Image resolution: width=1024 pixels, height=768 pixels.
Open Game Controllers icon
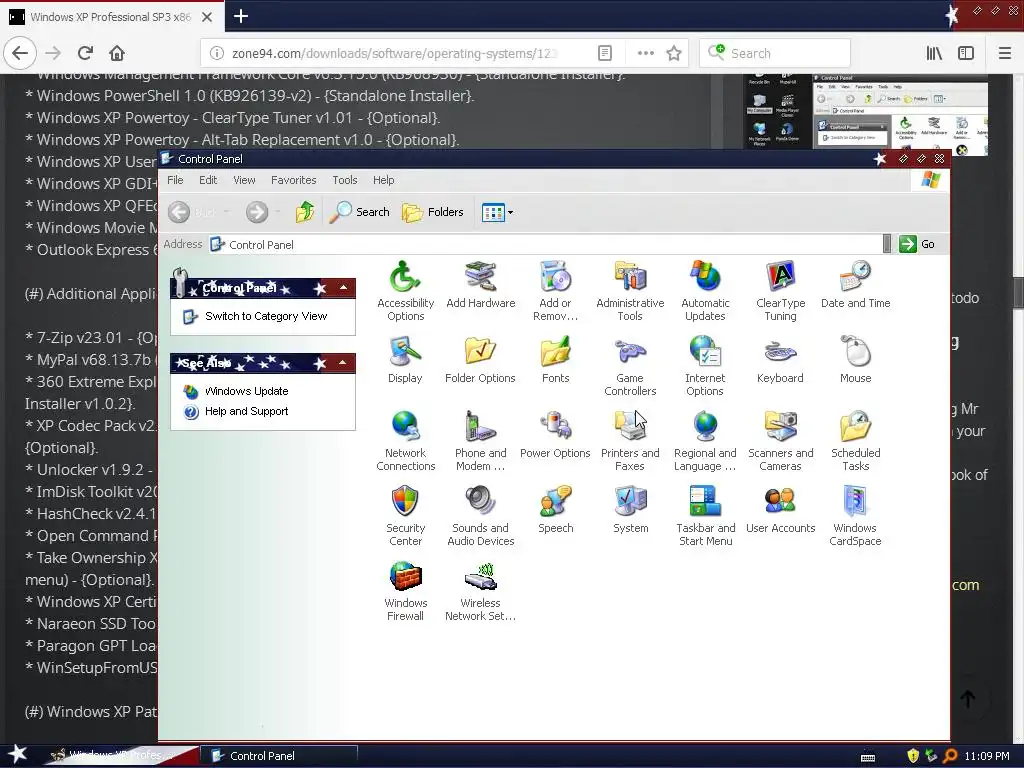click(x=630, y=366)
